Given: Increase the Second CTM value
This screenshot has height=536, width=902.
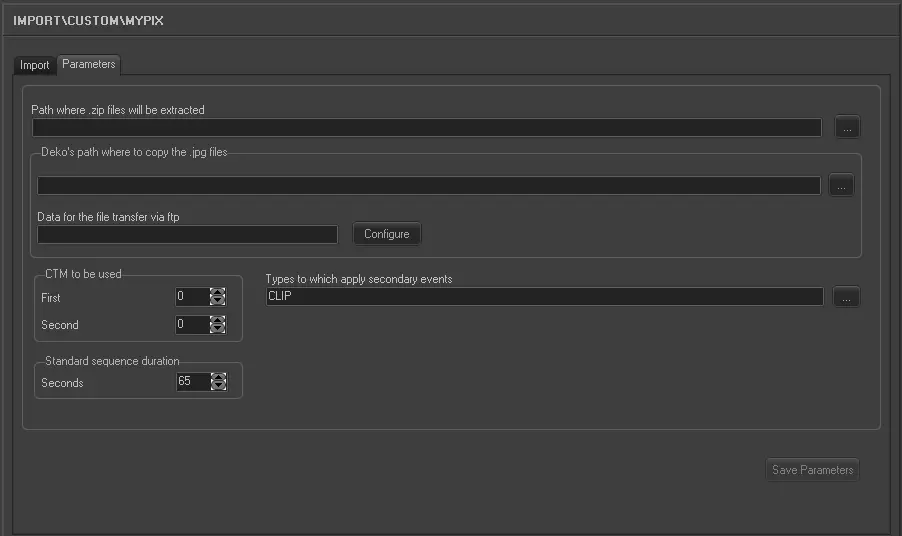Looking at the screenshot, I should tap(218, 320).
